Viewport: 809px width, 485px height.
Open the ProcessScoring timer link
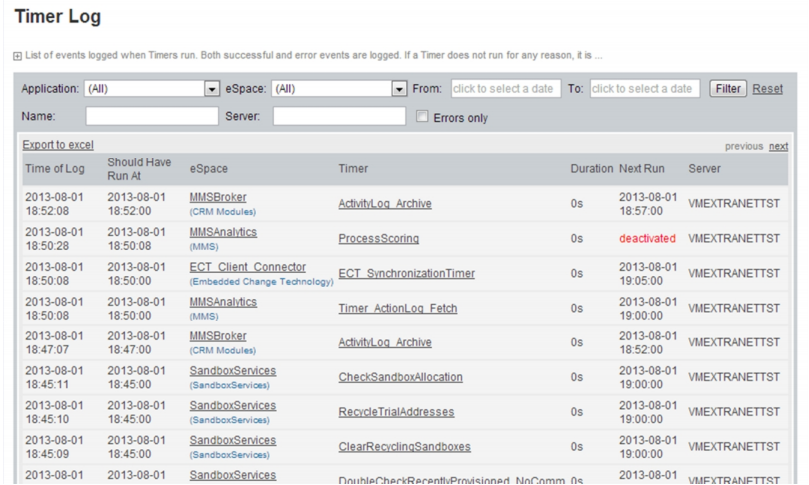[378, 239]
